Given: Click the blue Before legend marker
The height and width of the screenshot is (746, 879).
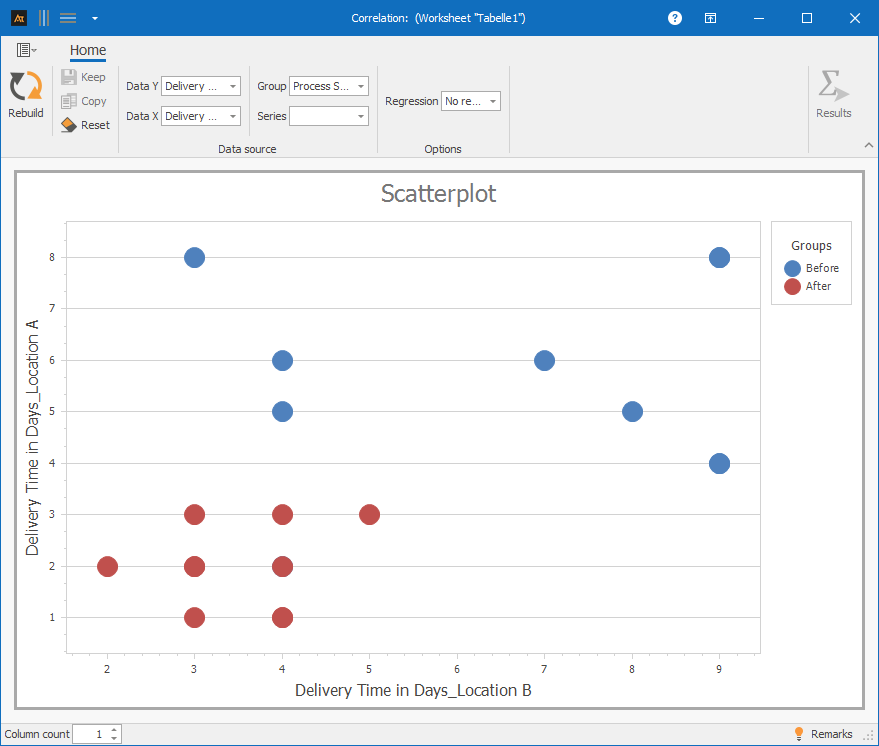Looking at the screenshot, I should [792, 268].
